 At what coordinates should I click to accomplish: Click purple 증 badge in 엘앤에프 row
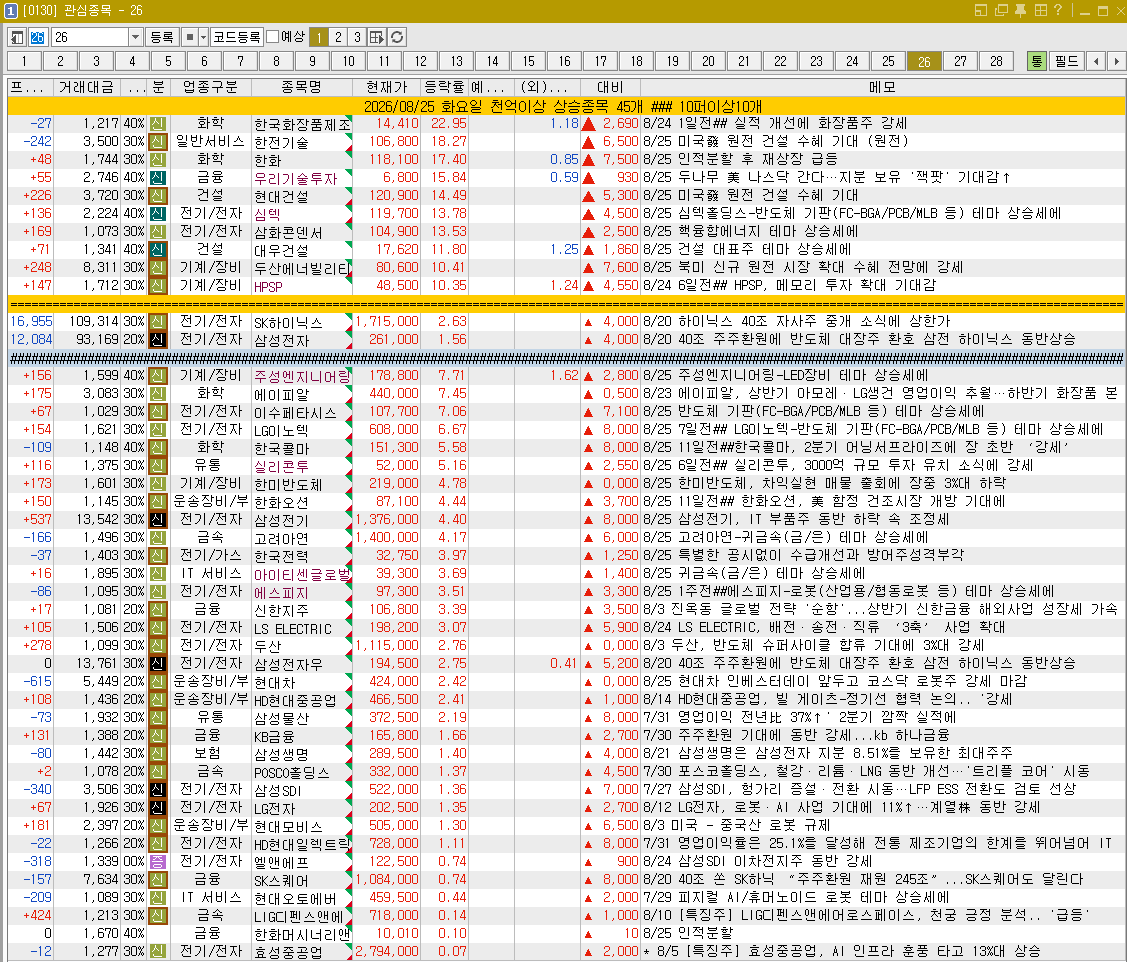(x=157, y=861)
